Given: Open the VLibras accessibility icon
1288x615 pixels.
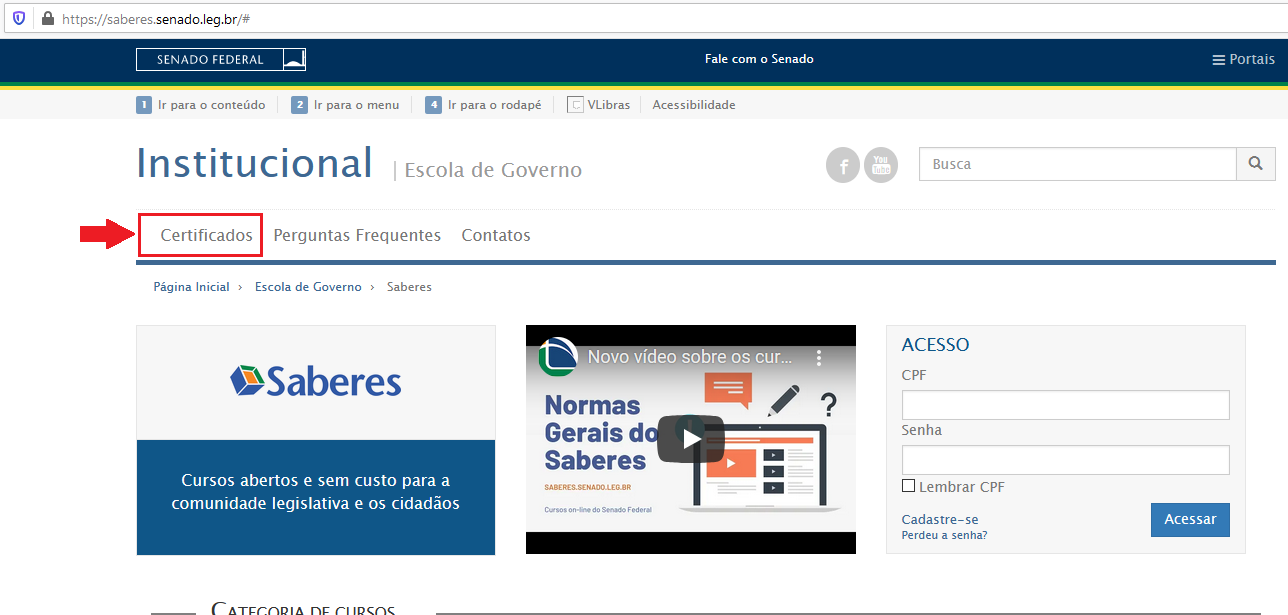Looking at the screenshot, I should pos(575,105).
